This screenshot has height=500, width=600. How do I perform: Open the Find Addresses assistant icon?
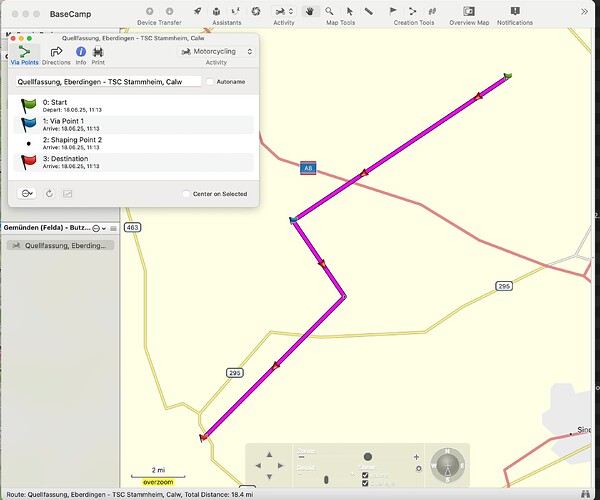(217, 11)
